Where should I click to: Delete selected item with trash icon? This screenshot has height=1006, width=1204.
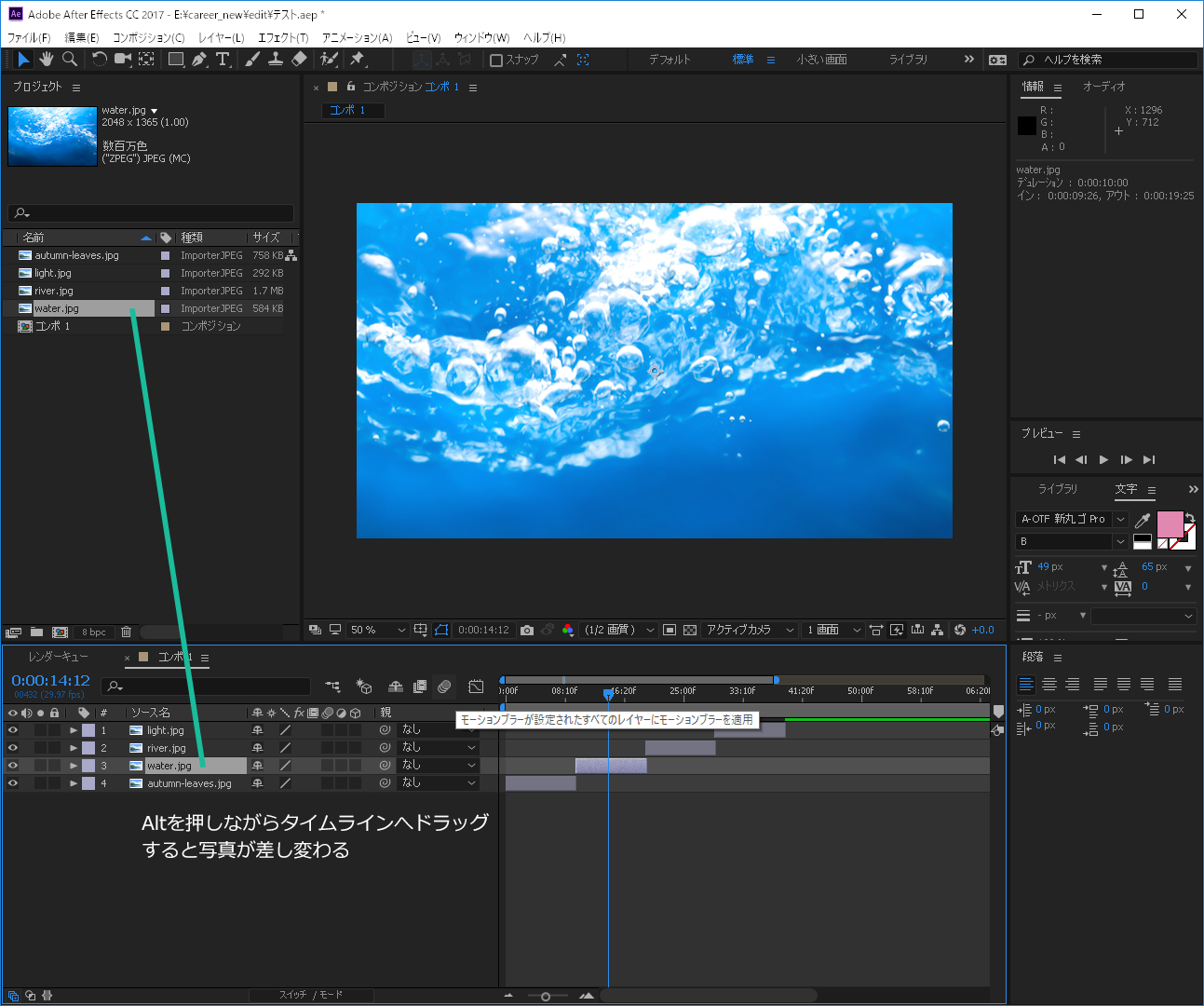(x=127, y=632)
